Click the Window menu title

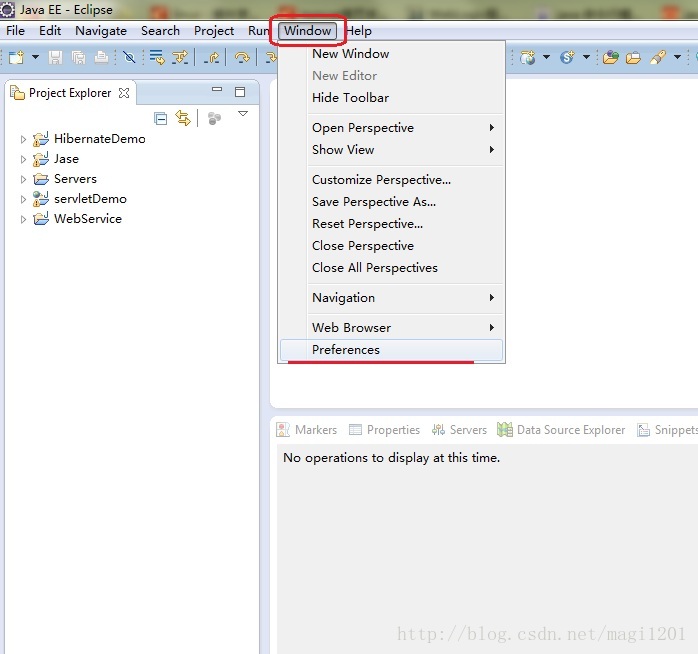point(308,31)
